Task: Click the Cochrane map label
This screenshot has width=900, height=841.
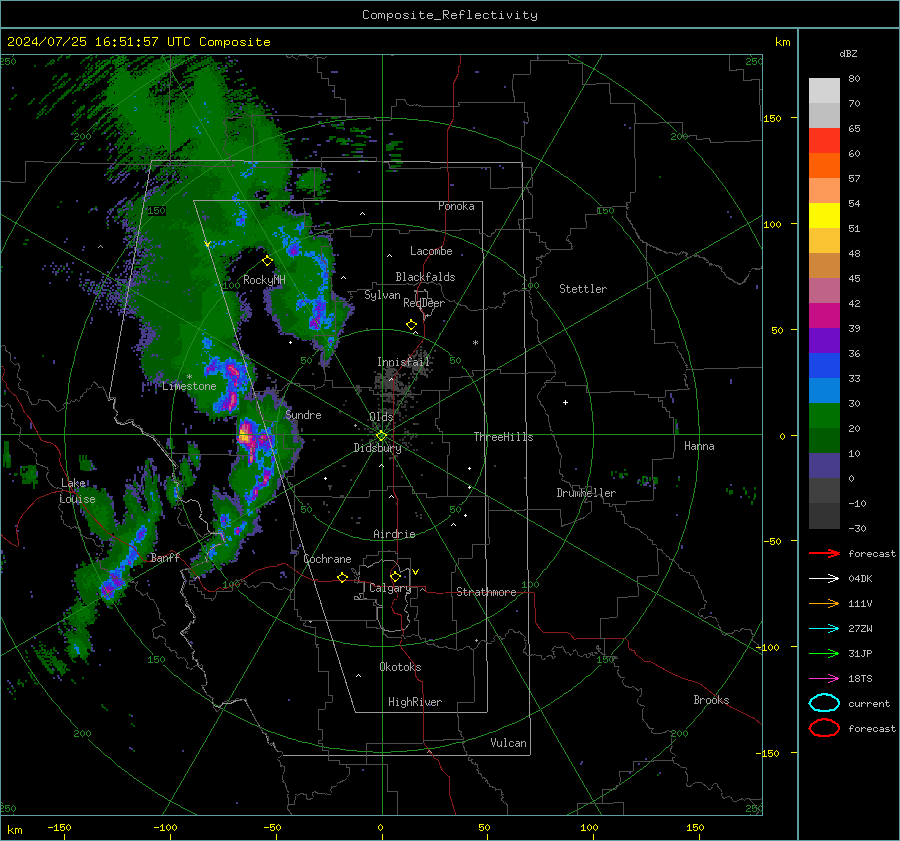Action: click(x=327, y=559)
